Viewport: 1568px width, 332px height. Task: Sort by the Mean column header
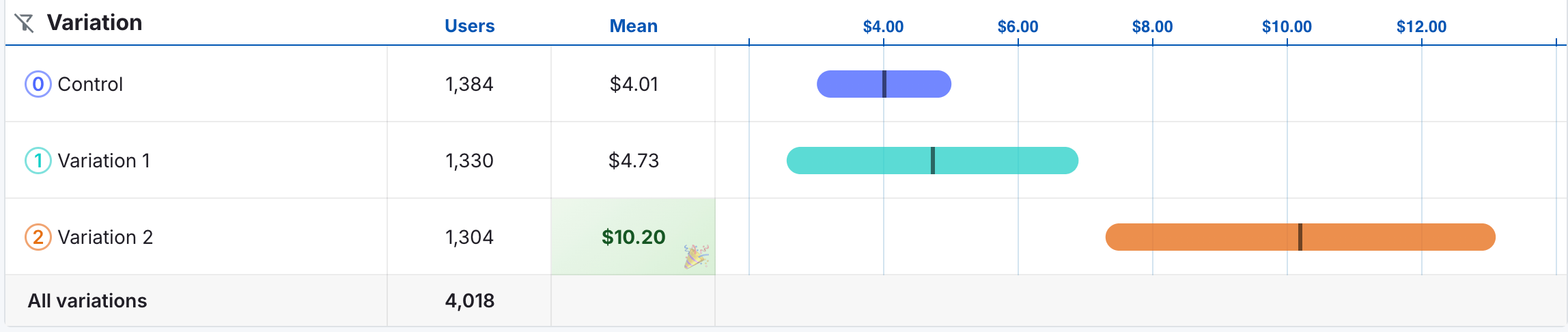(x=634, y=26)
